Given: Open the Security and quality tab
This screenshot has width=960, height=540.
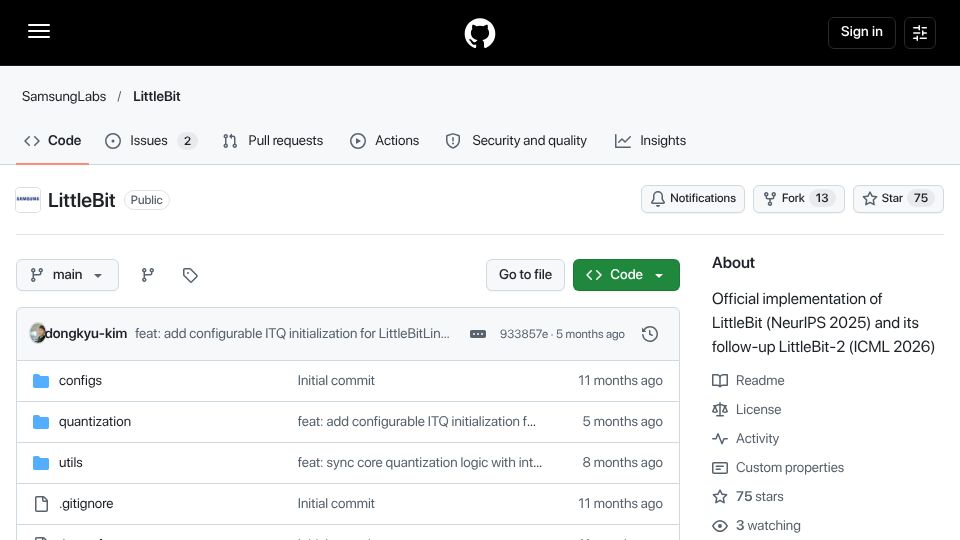Looking at the screenshot, I should click(x=516, y=141).
